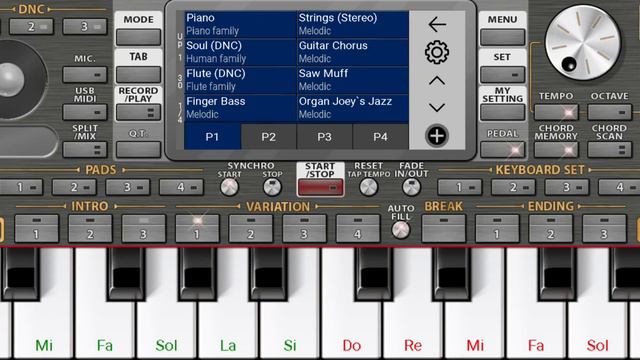Tap the Q.T. button
The height and width of the screenshot is (360, 640).
tap(138, 149)
